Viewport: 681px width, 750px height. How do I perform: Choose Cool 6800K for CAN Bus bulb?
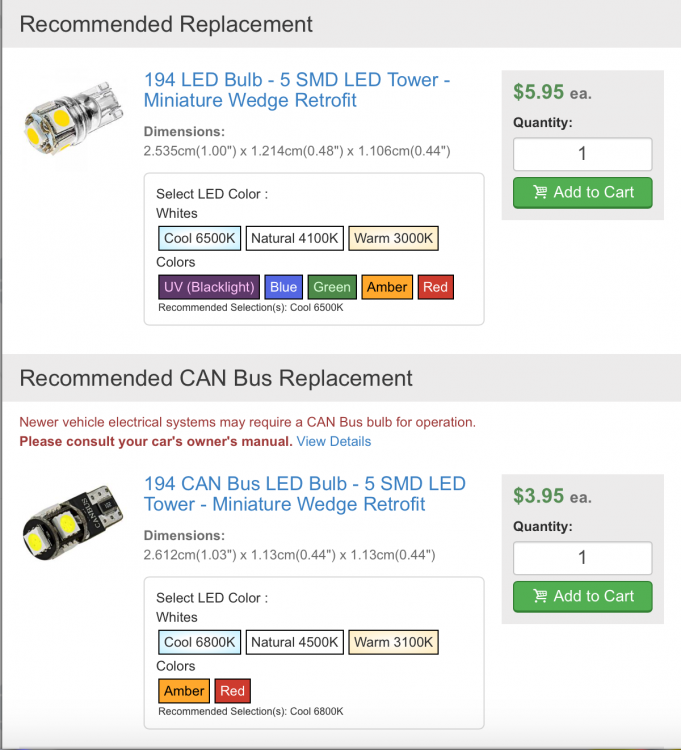click(x=199, y=642)
